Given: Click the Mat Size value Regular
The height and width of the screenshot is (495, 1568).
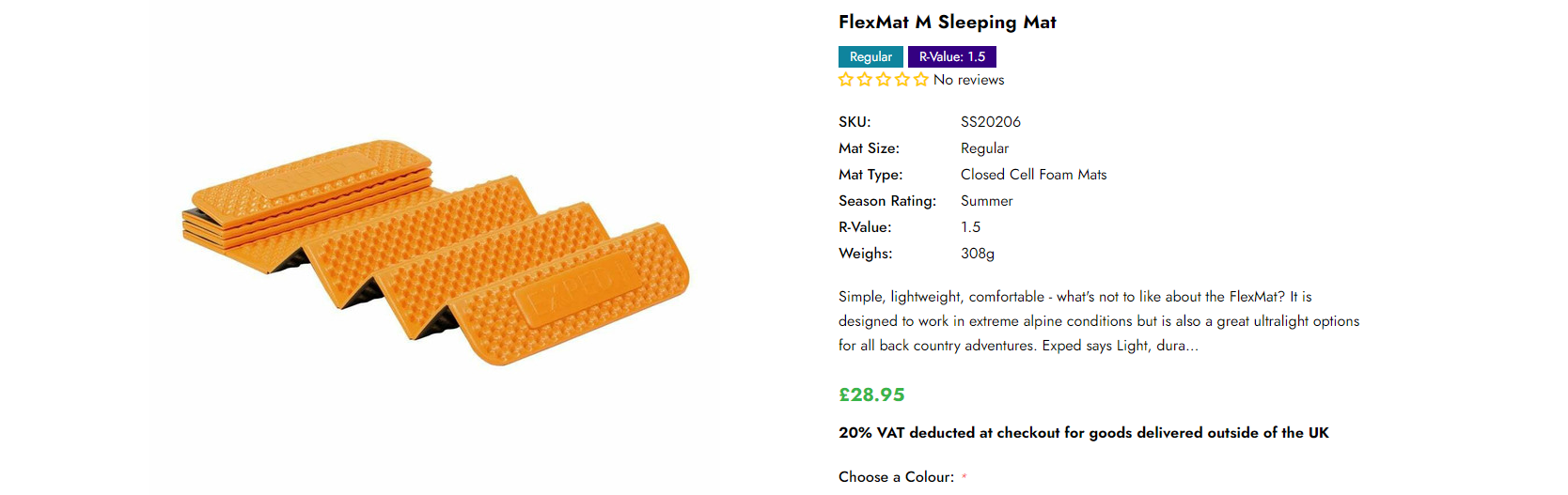Looking at the screenshot, I should (984, 148).
